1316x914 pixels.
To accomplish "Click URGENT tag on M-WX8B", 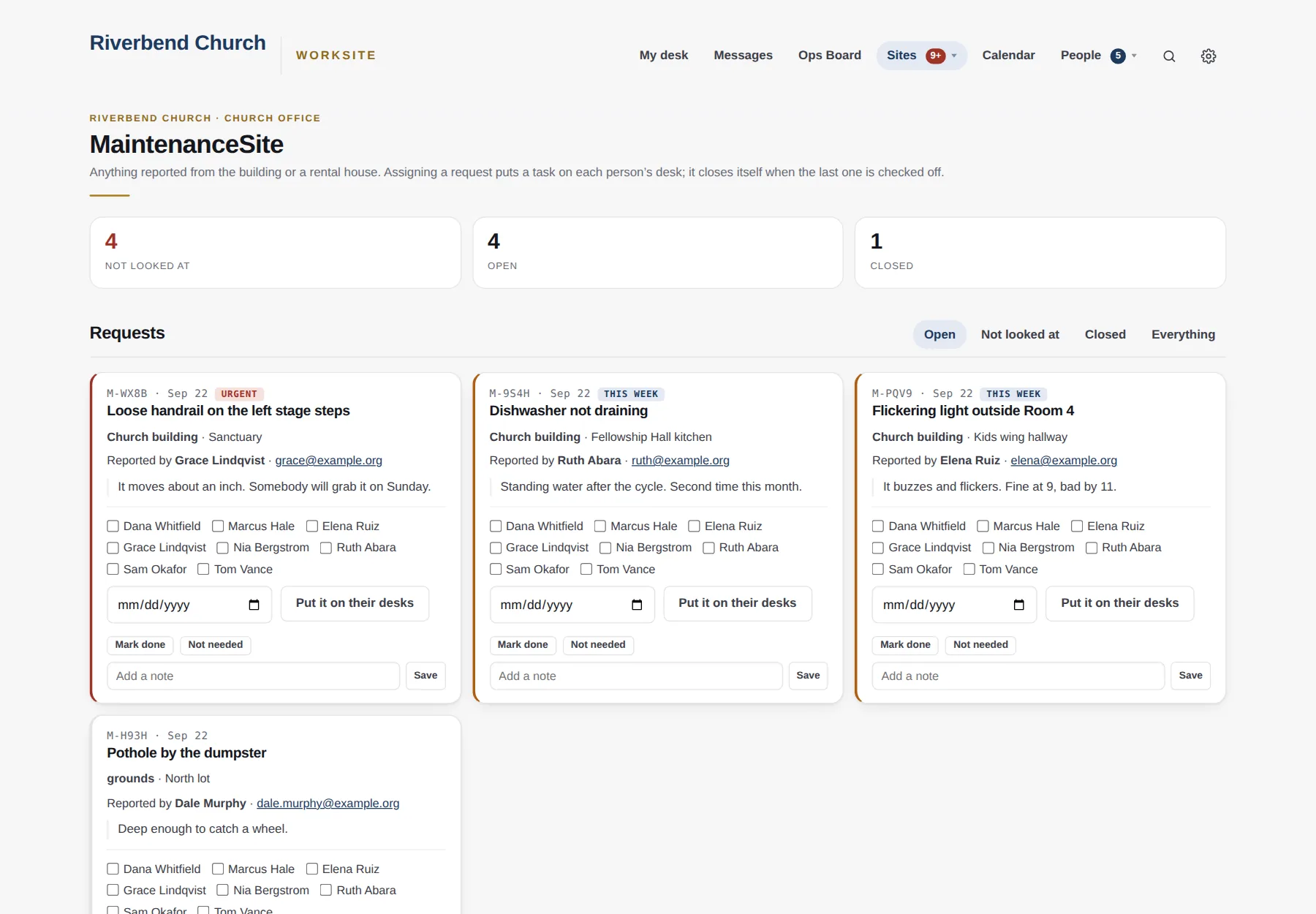I will click(x=239, y=394).
